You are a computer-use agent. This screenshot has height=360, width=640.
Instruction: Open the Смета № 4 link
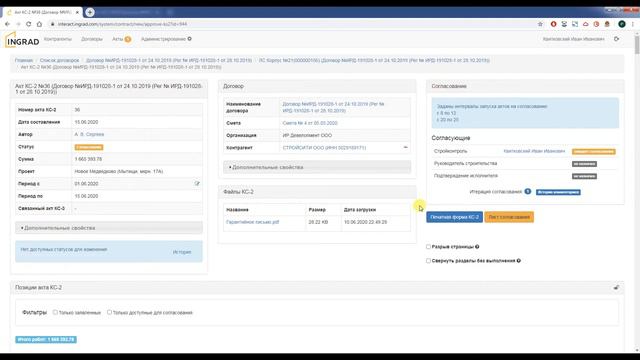click(310, 123)
